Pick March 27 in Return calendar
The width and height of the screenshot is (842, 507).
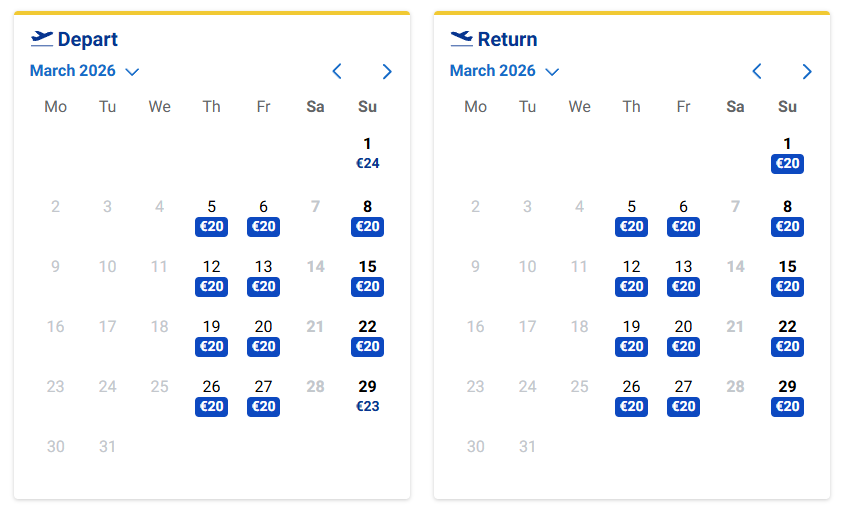pyautogui.click(x=683, y=396)
